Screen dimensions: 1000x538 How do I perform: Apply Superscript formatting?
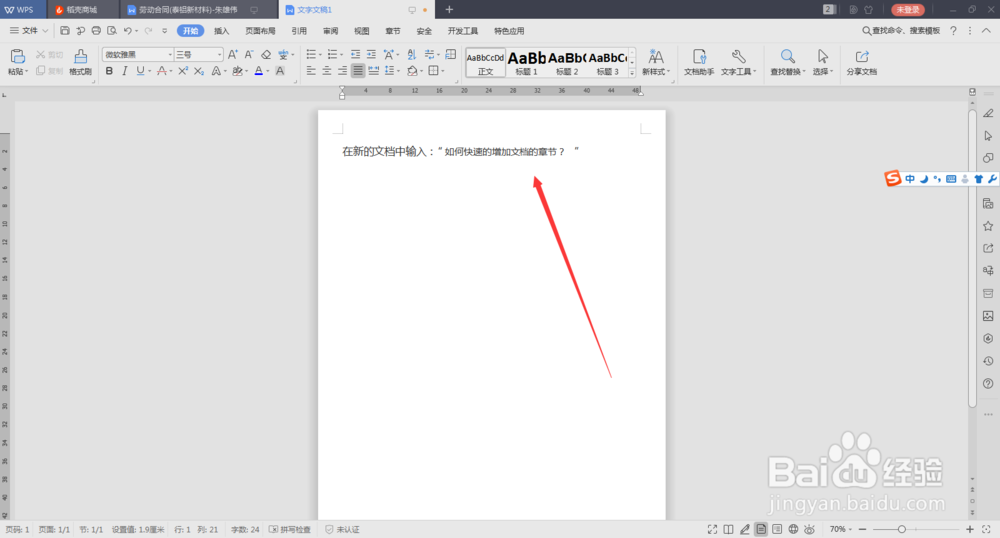(183, 71)
